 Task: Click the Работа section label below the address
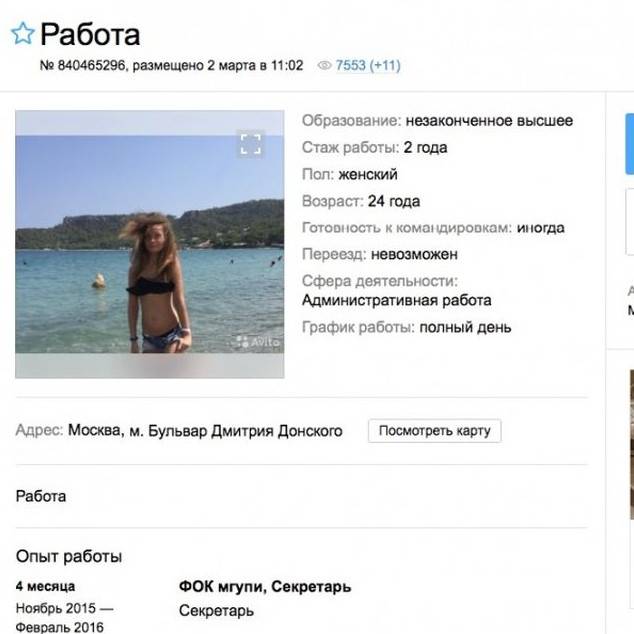pyautogui.click(x=41, y=496)
